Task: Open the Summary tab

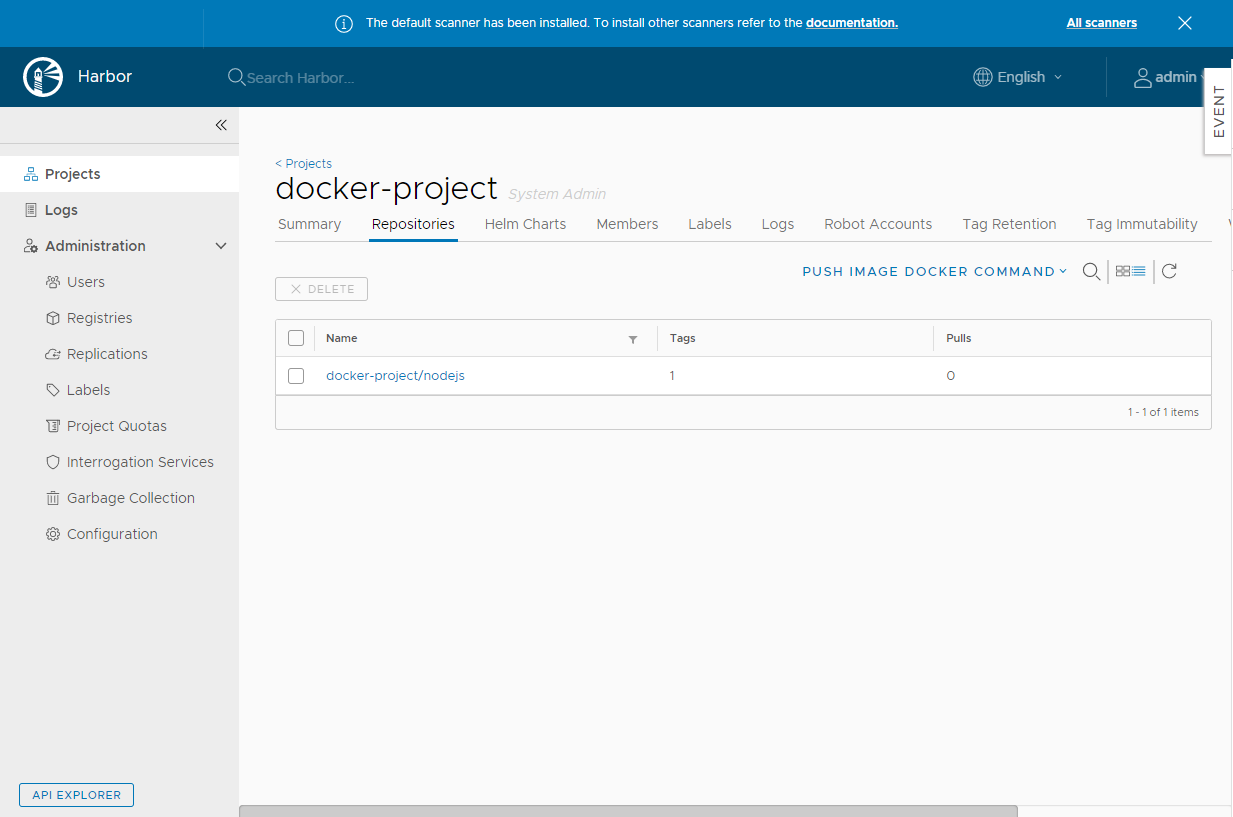Action: pyautogui.click(x=310, y=224)
